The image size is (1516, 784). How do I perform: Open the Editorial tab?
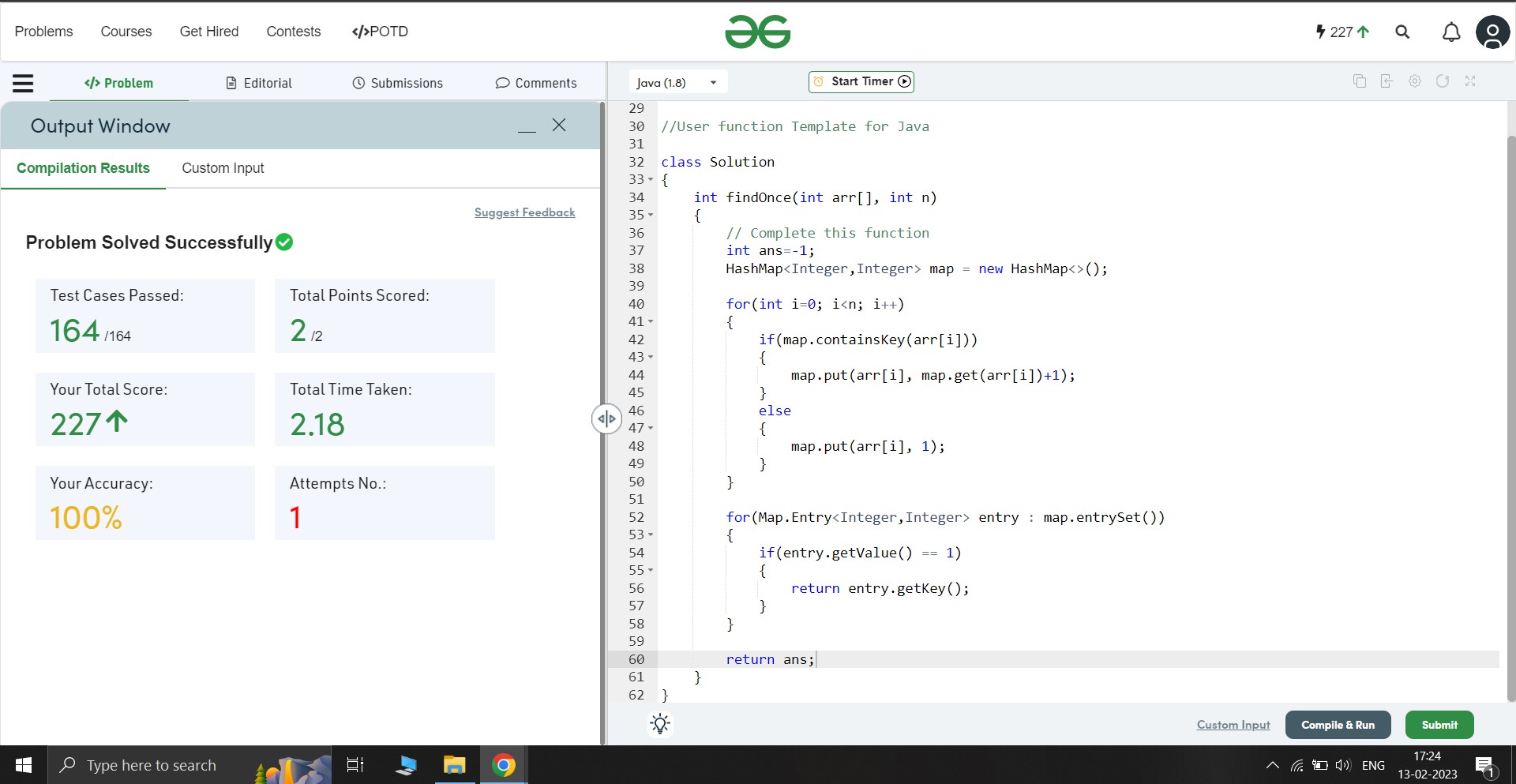[x=259, y=83]
